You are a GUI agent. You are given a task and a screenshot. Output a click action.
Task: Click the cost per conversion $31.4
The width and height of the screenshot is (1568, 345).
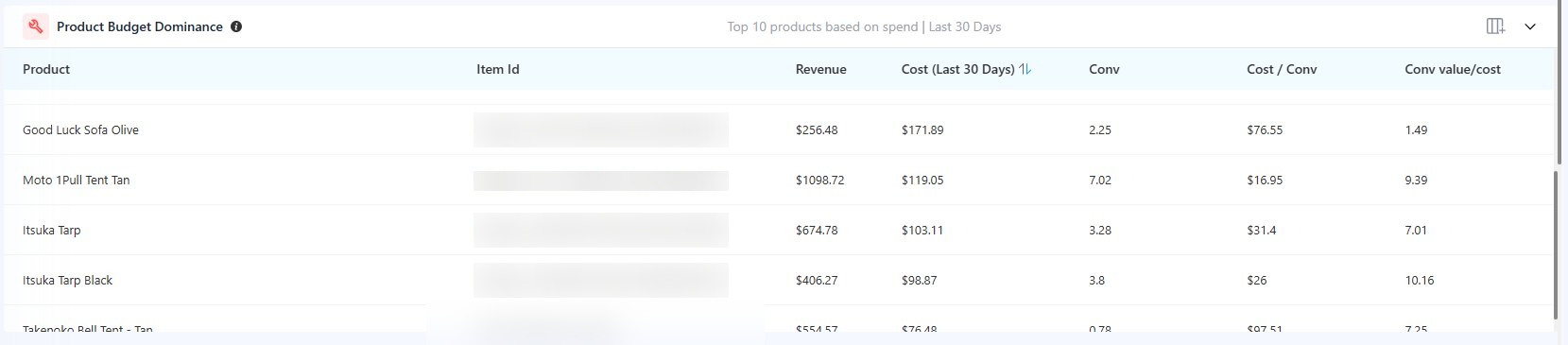coord(1262,230)
